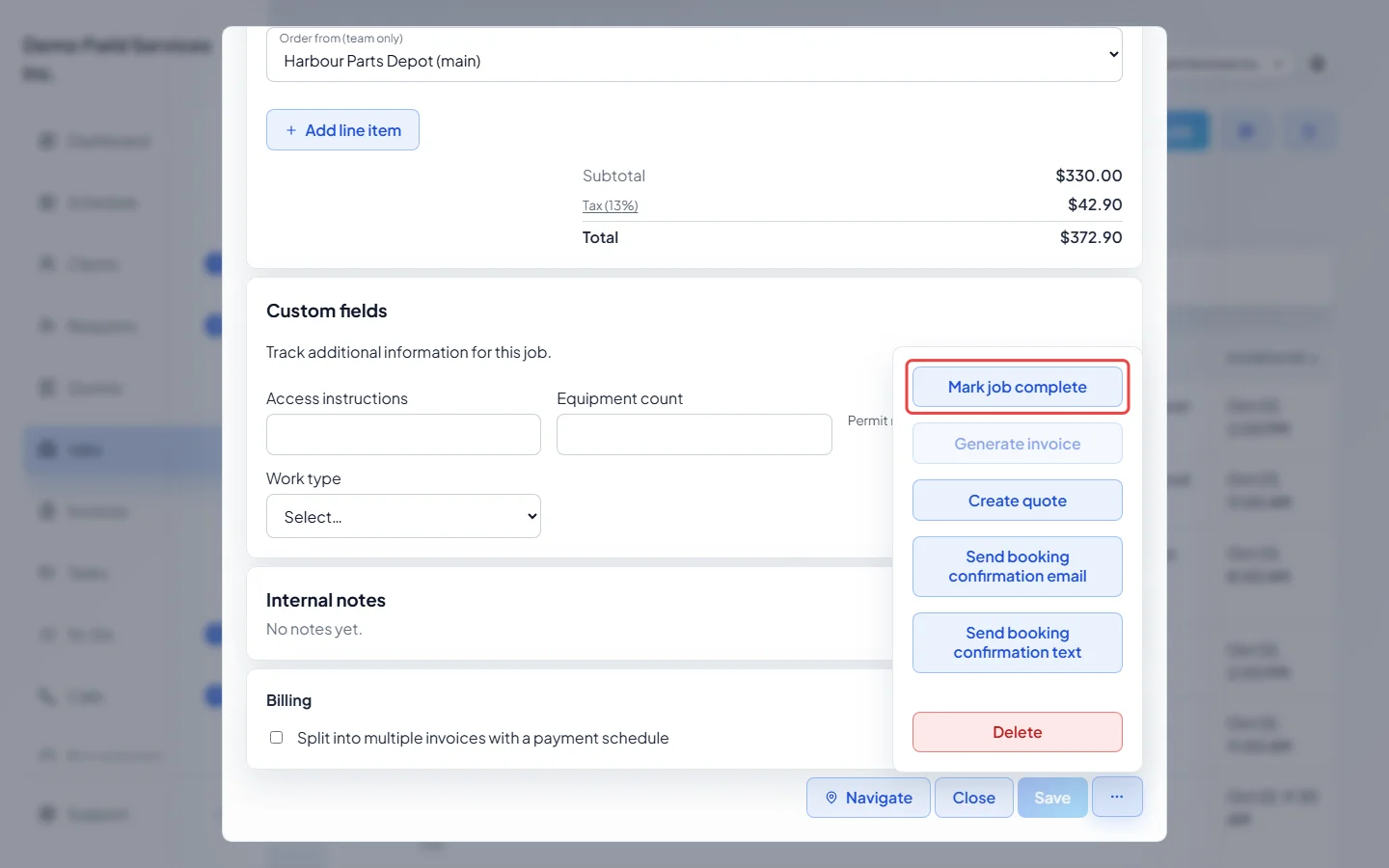Viewport: 1389px width, 868px height.
Task: Select the tax amount $42.90
Action: [1095, 204]
